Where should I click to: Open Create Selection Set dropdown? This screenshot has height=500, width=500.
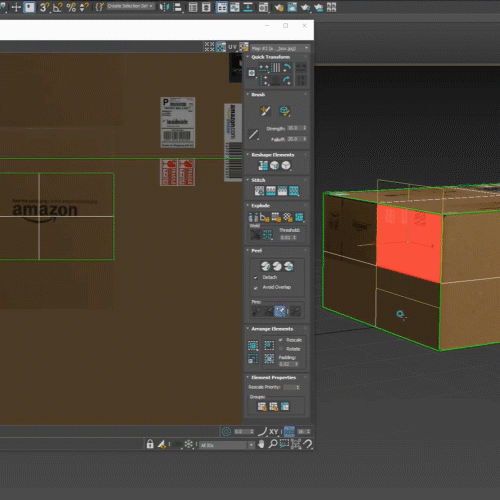(130, 6)
